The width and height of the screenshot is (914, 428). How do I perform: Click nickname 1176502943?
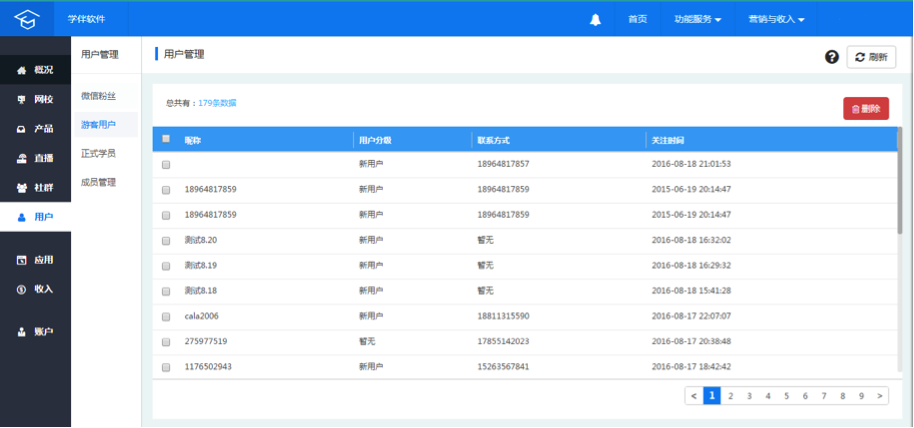click(x=208, y=367)
